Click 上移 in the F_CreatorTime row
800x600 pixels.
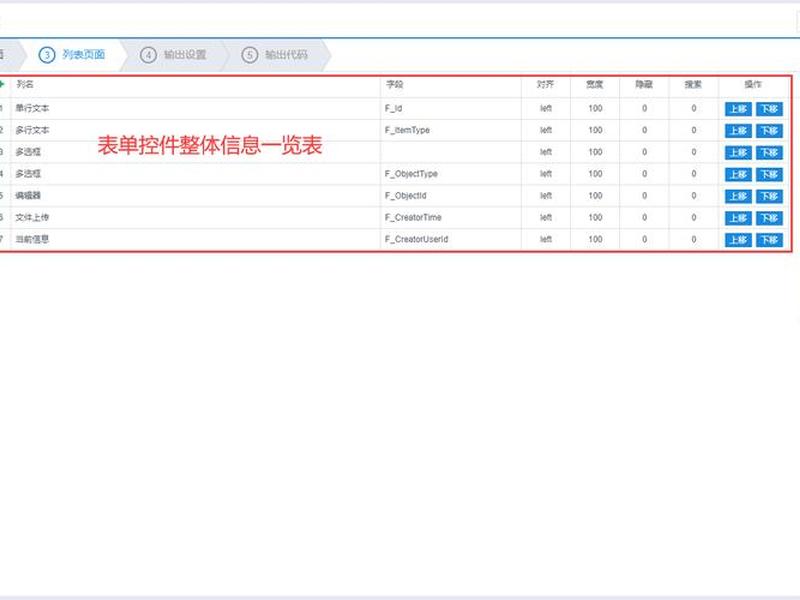(738, 218)
